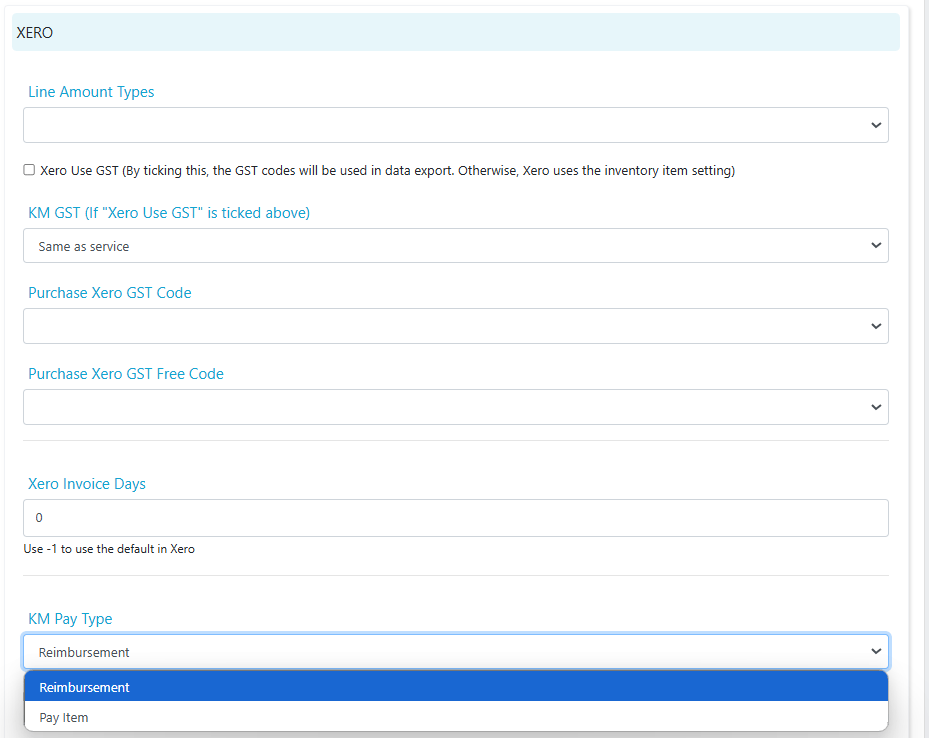Click the Xero Use GST description text
Viewport: 929px width, 738px height.
[387, 171]
